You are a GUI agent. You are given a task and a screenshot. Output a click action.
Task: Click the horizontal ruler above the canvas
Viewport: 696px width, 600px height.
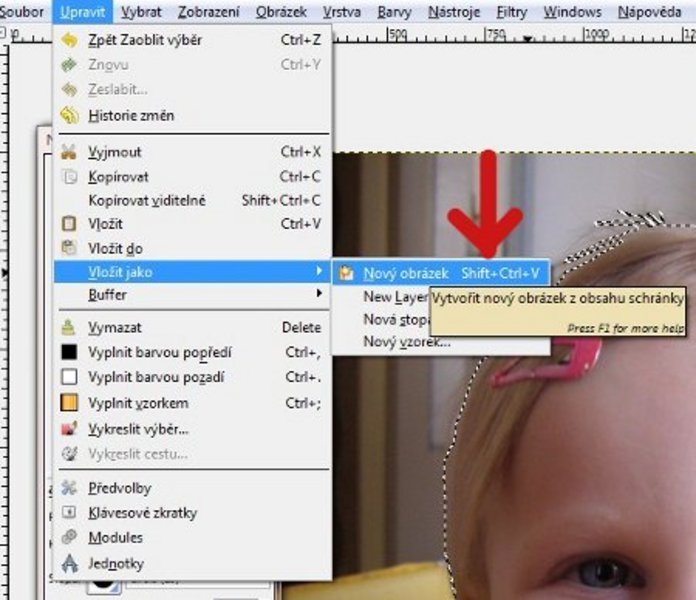click(x=514, y=35)
